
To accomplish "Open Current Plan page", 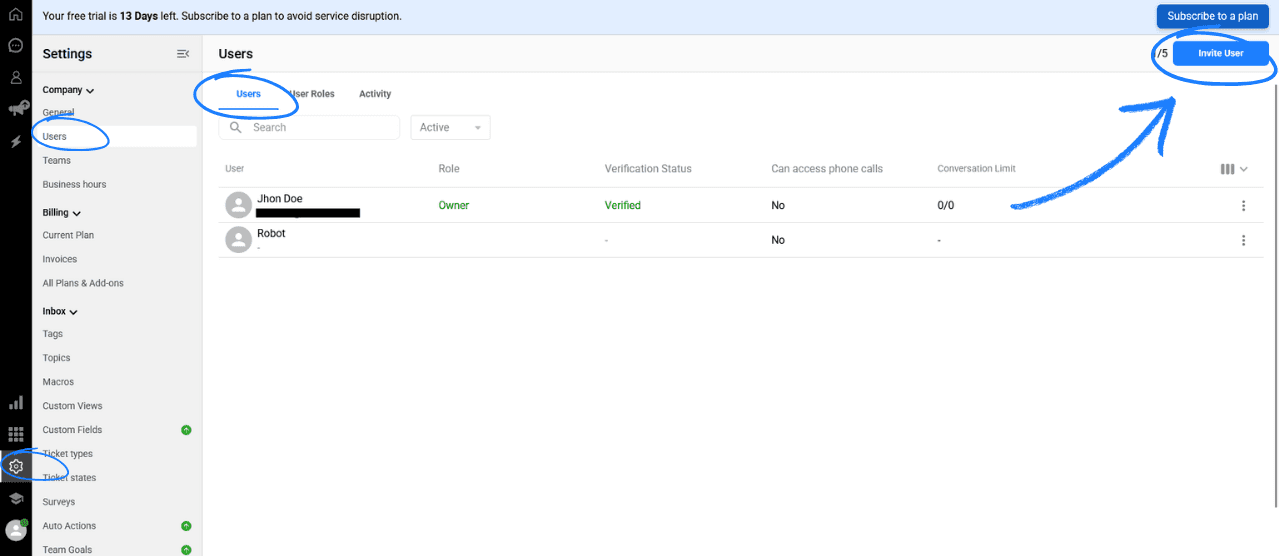I will pos(68,236).
